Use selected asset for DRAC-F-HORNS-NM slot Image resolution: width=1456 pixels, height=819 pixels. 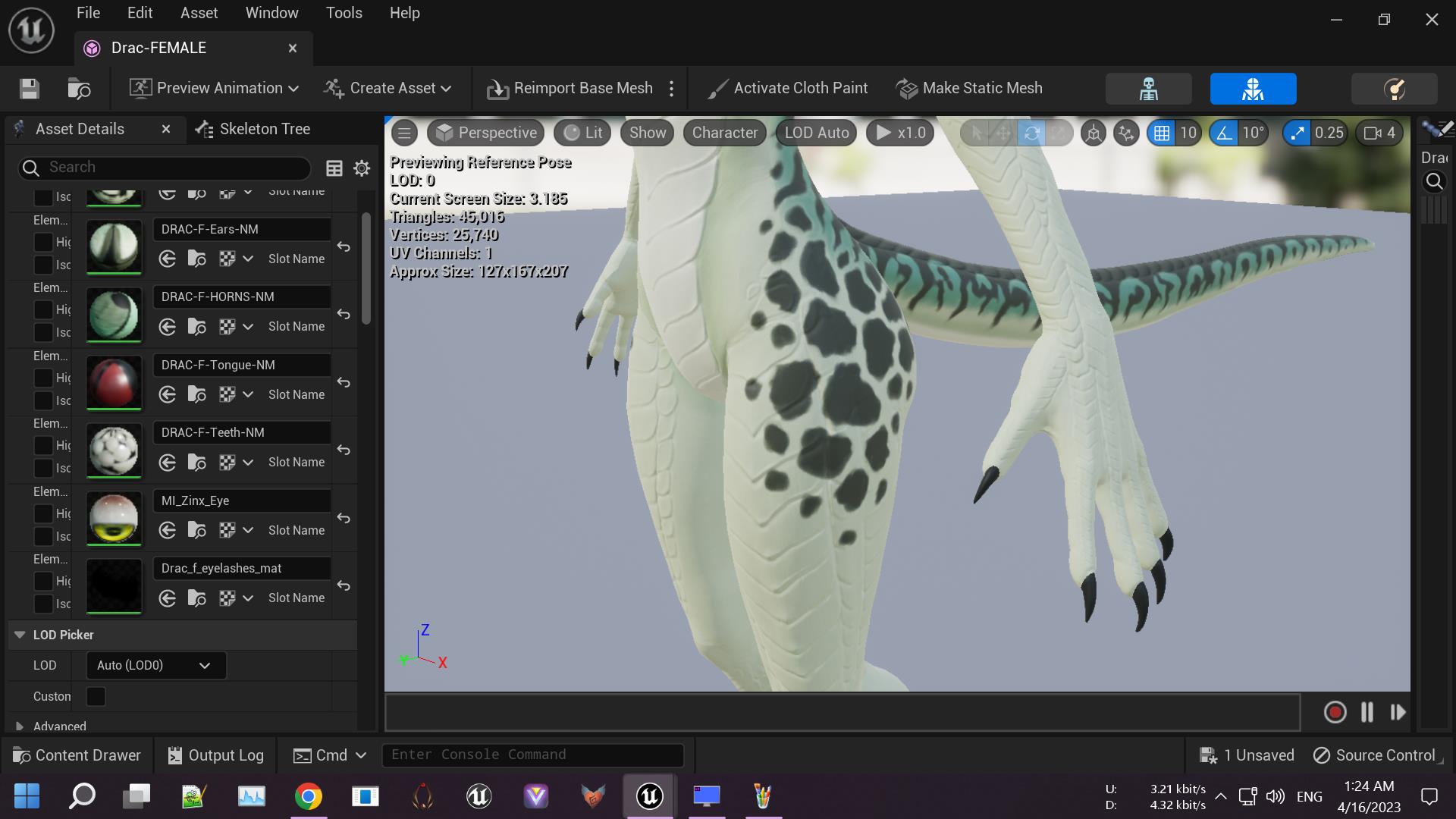point(168,327)
